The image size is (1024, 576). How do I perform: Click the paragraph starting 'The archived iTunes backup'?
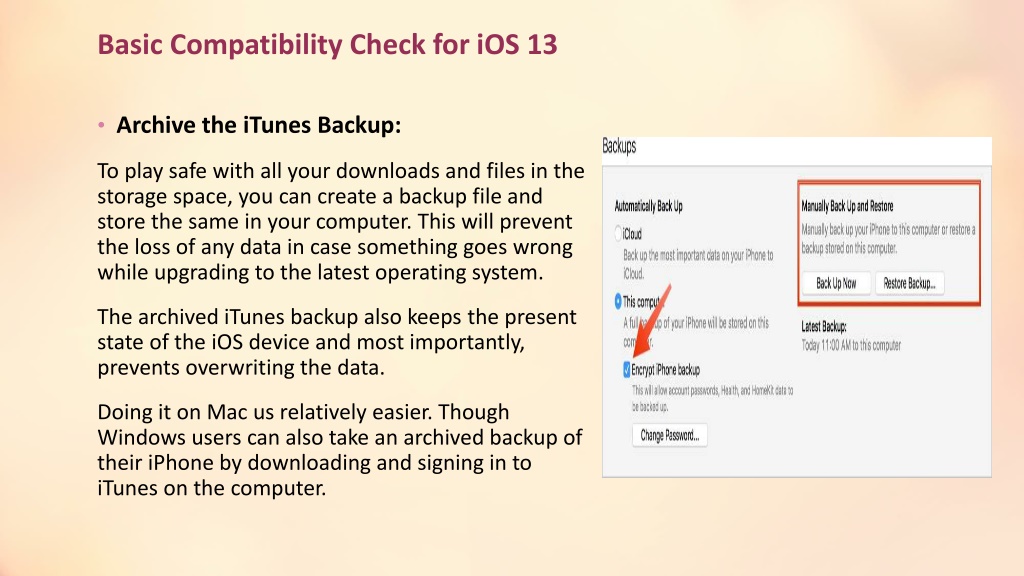click(x=337, y=342)
